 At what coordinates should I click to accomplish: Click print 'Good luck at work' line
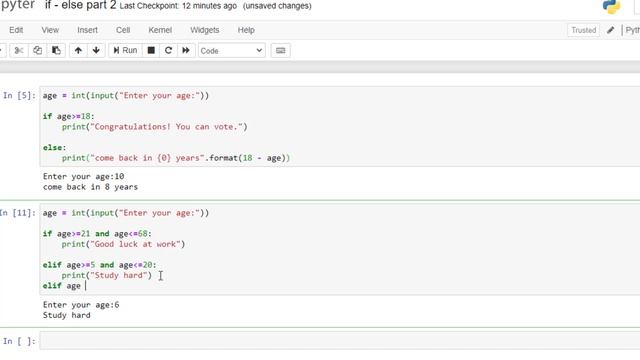click(123, 244)
